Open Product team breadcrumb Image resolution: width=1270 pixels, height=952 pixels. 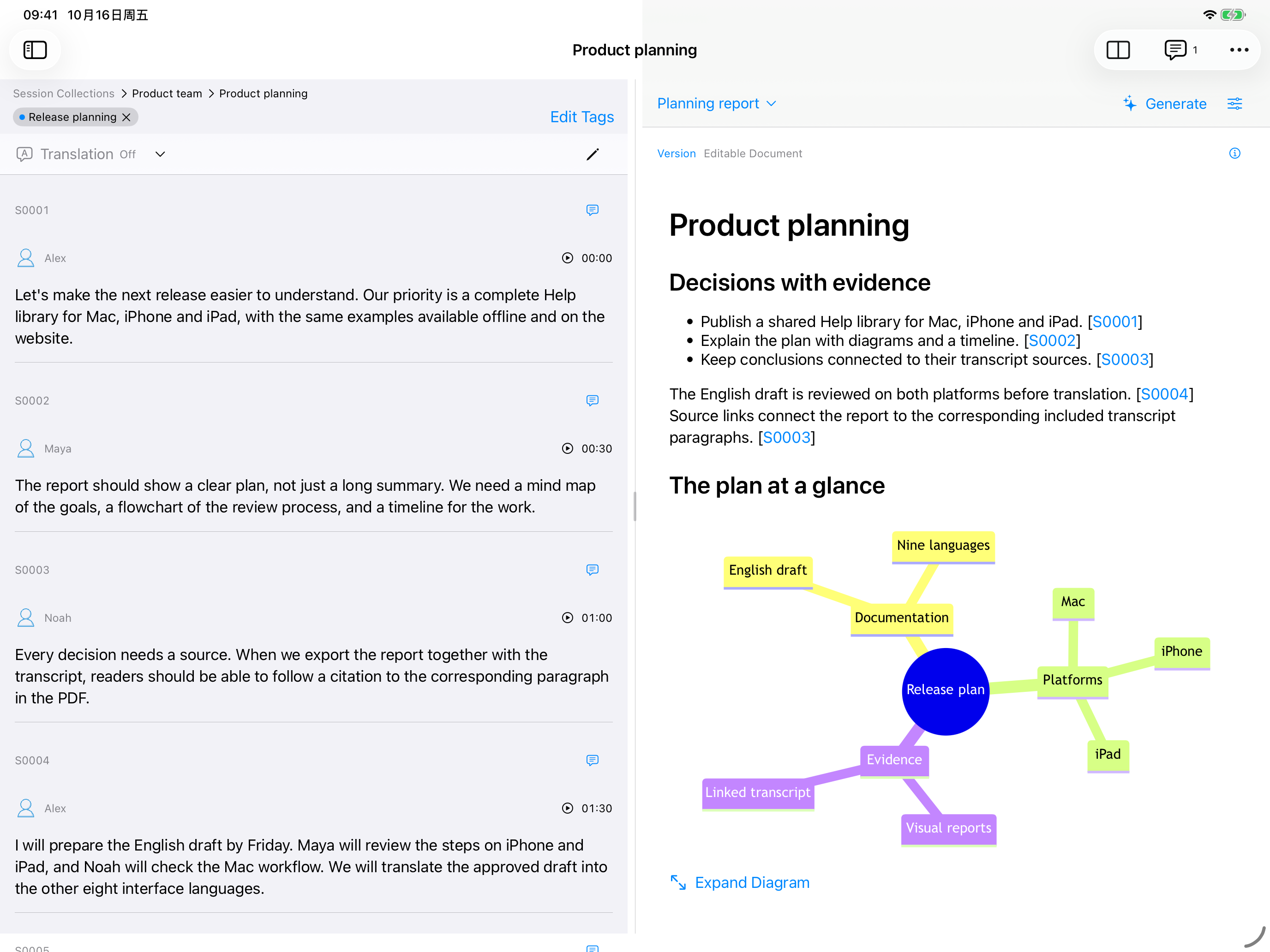[167, 94]
